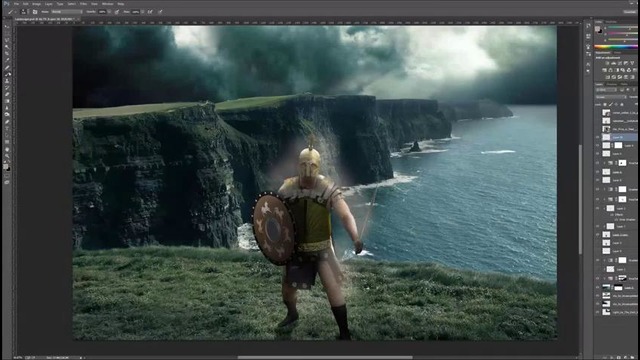
Task: Select the Eraser tool
Action: (7, 94)
